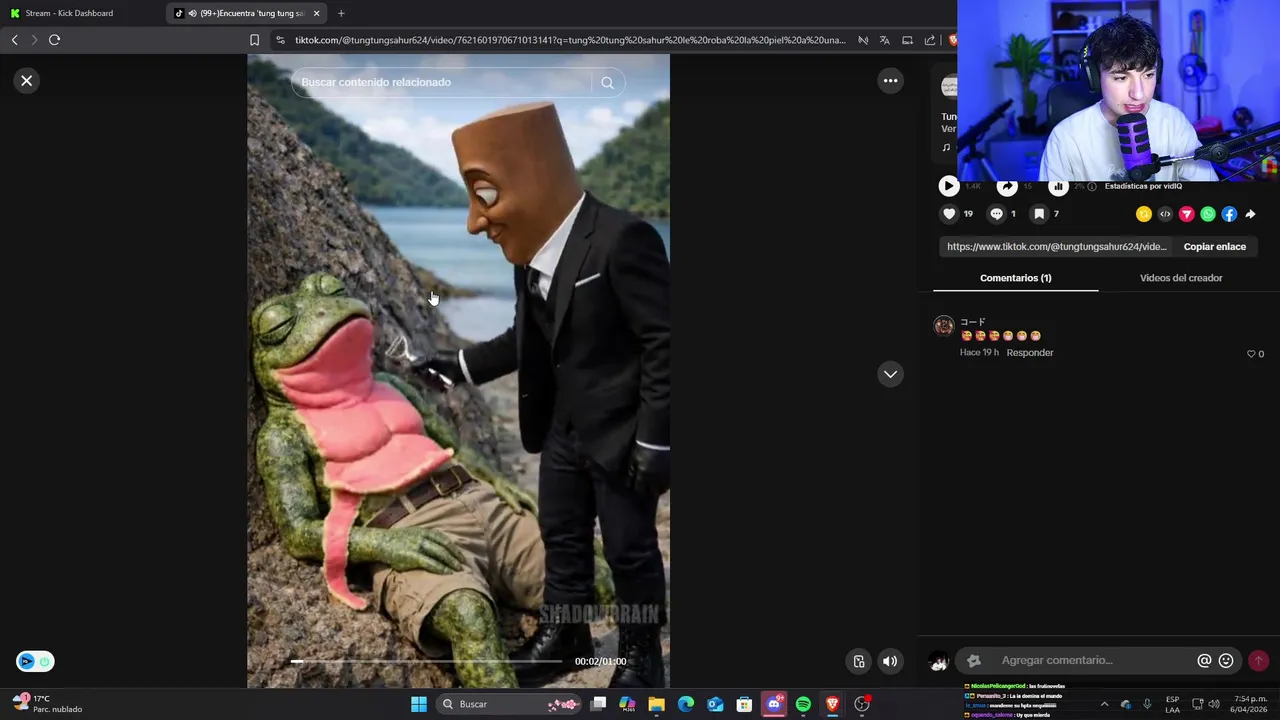This screenshot has width=1280, height=720.
Task: Open more share options arrow
Action: [1250, 214]
